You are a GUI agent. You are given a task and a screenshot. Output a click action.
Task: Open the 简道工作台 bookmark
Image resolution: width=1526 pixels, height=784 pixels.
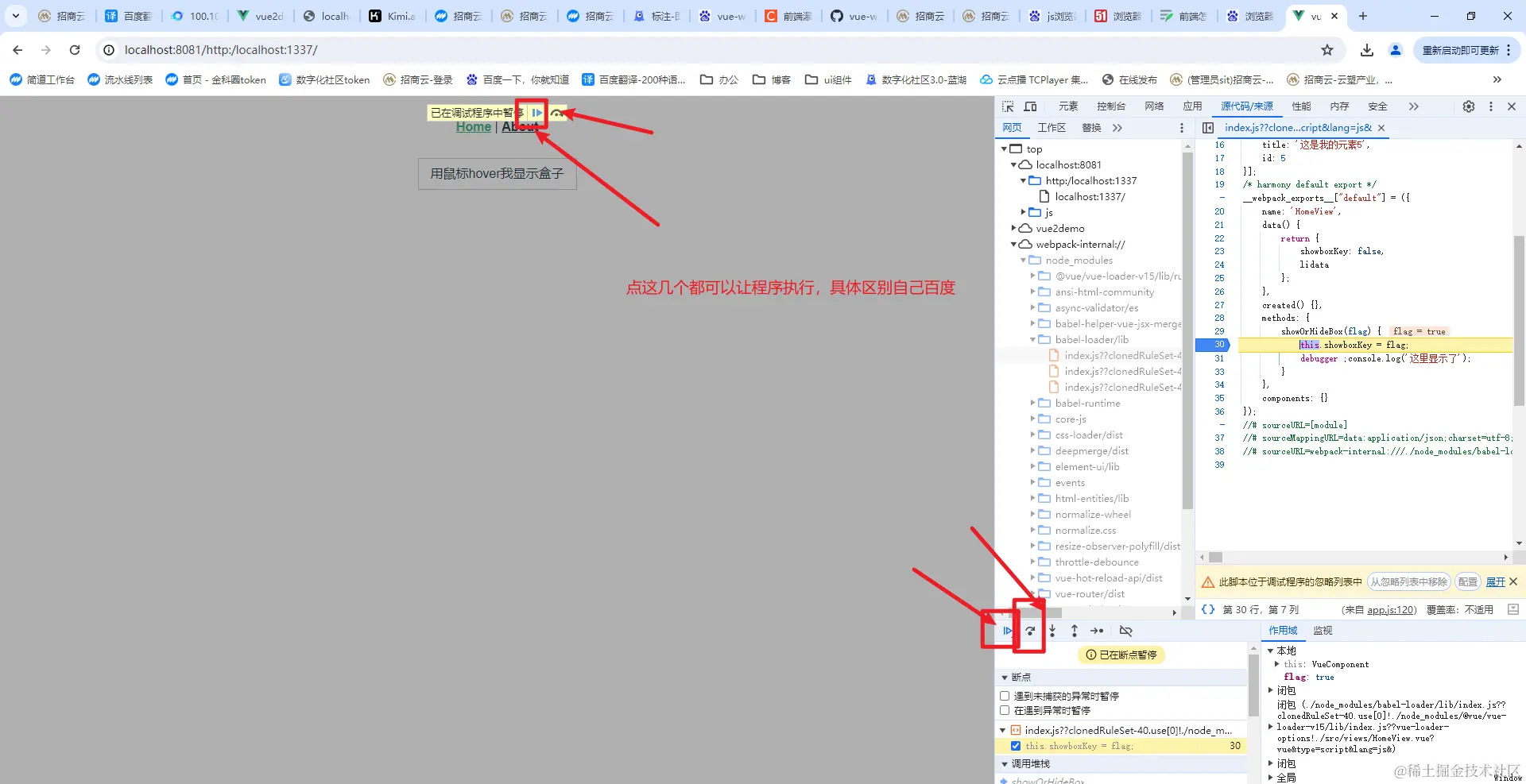(x=42, y=79)
